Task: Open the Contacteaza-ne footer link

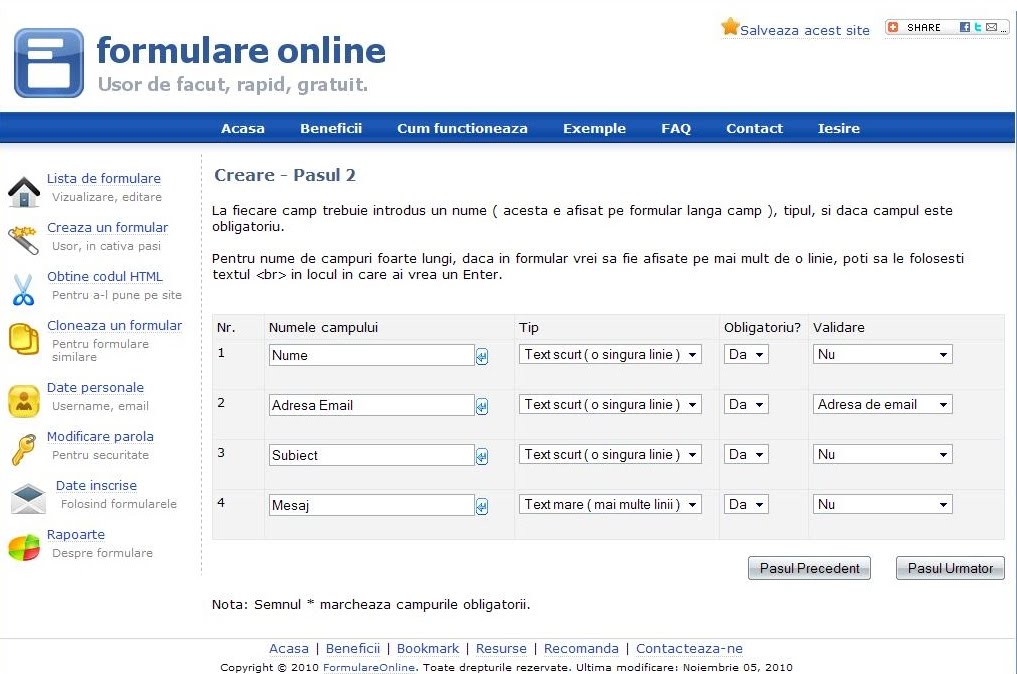Action: (689, 648)
